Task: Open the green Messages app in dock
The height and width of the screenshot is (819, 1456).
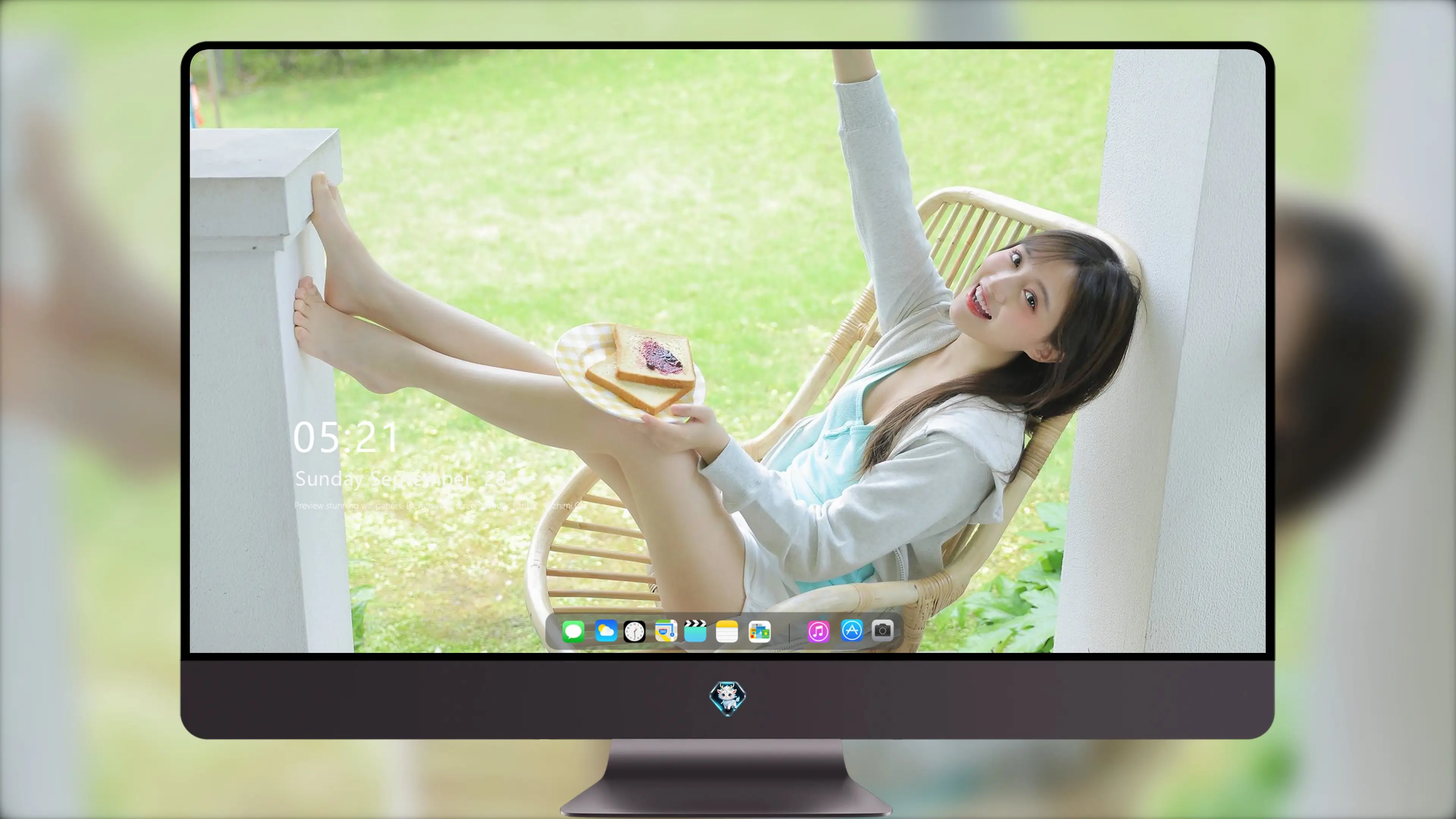Action: click(x=573, y=631)
